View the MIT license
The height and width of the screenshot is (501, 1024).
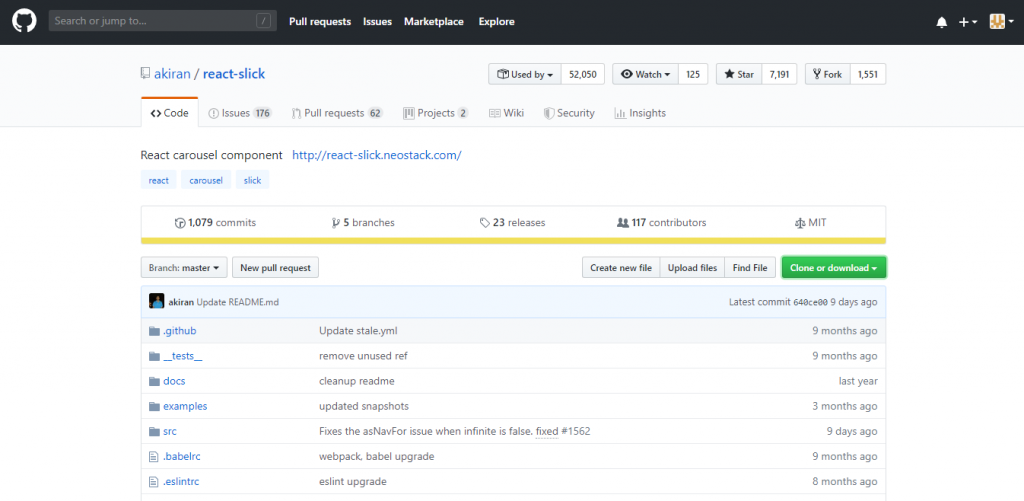coord(810,223)
